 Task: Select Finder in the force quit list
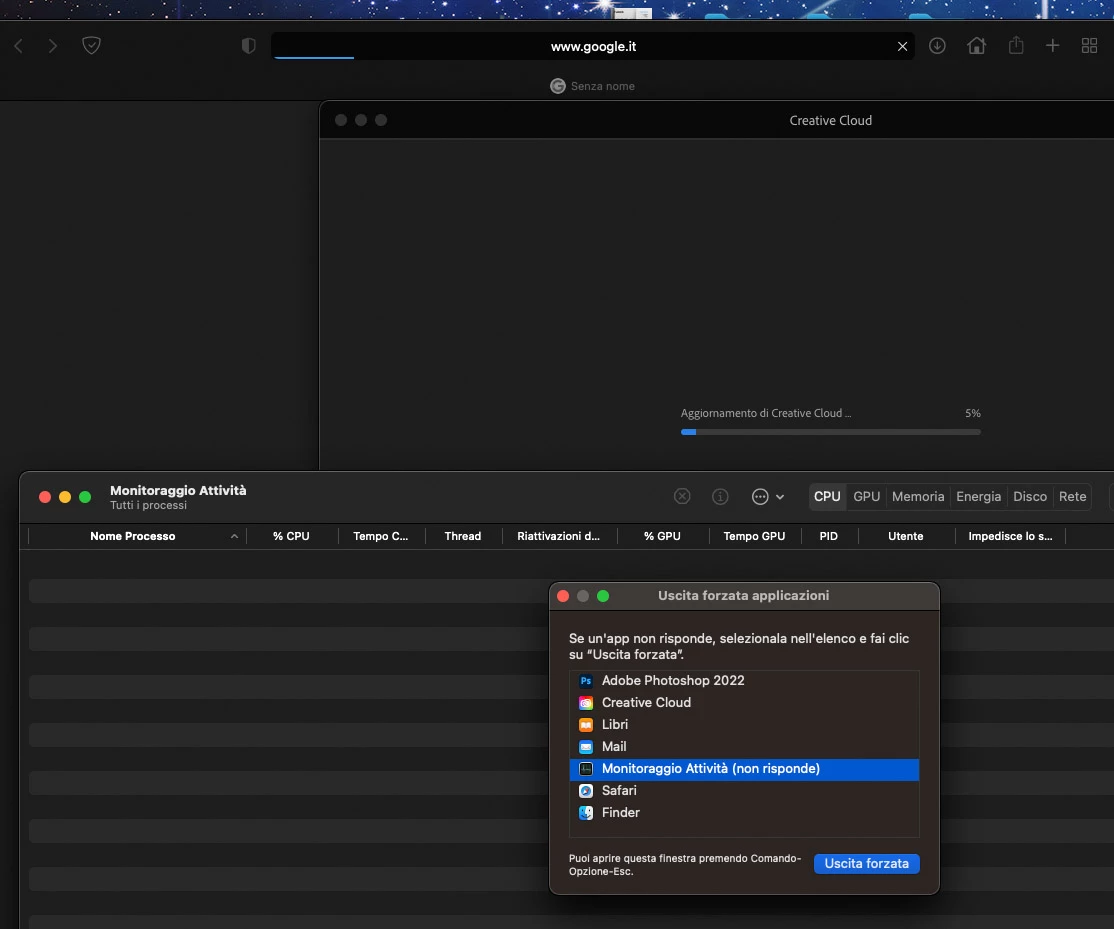point(744,813)
